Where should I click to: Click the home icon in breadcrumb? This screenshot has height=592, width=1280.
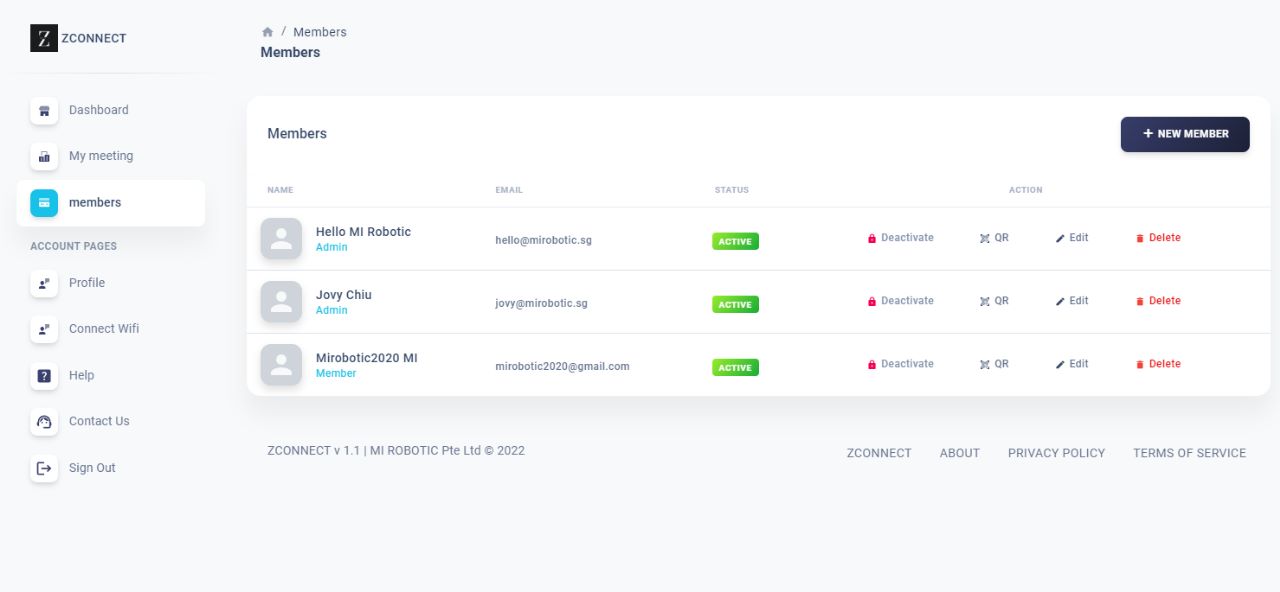tap(267, 32)
